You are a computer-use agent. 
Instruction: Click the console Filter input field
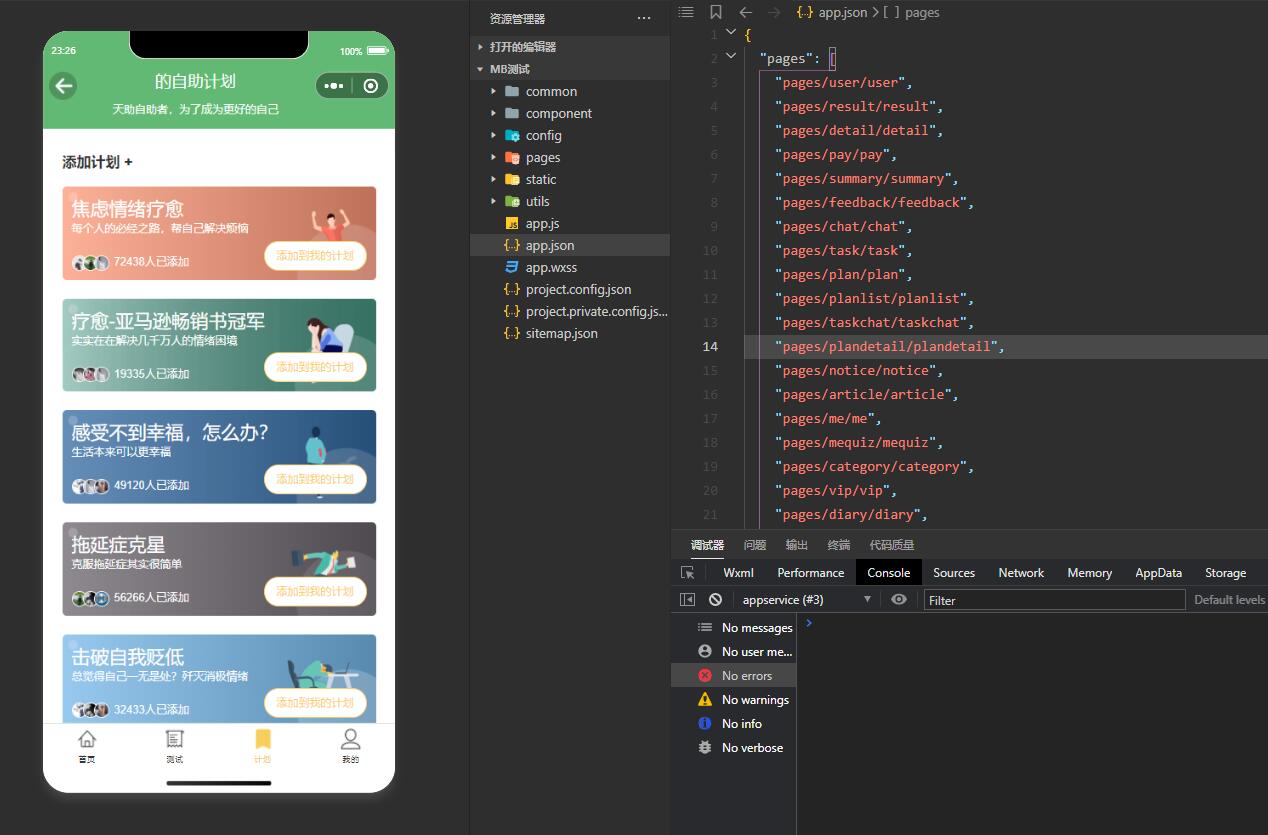point(1053,600)
